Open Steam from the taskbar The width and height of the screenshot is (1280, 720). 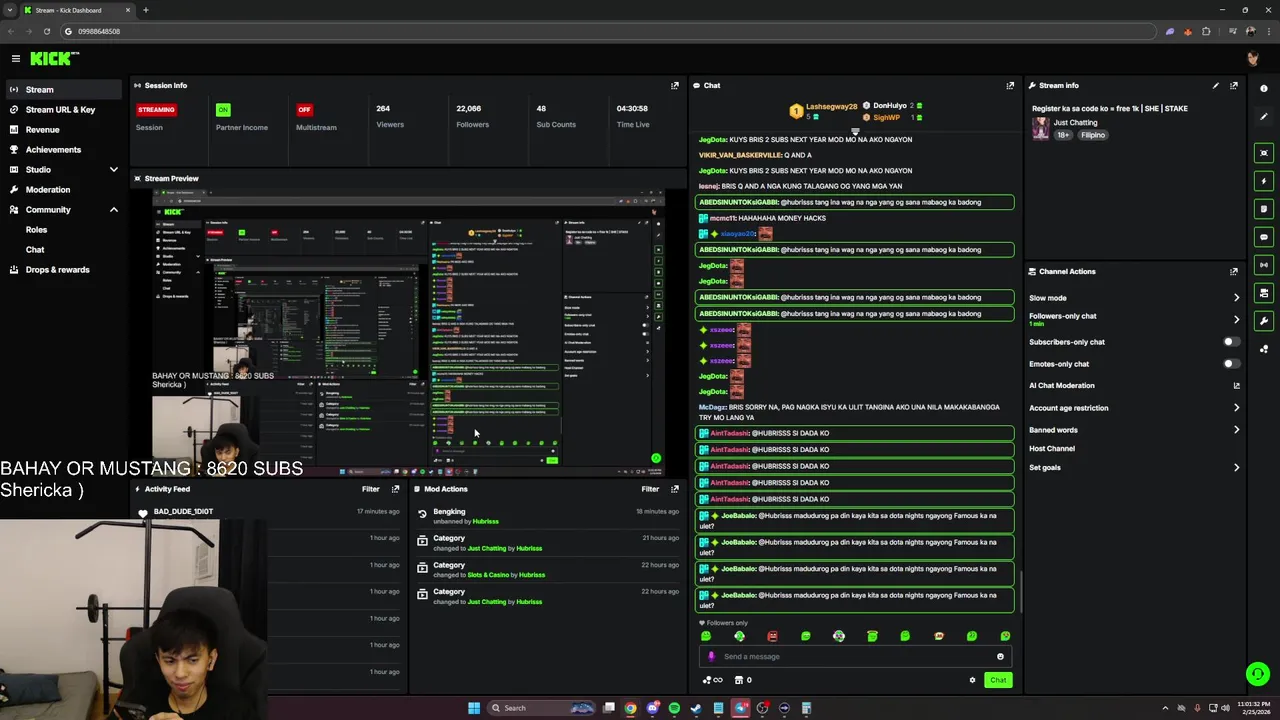pyautogui.click(x=696, y=708)
